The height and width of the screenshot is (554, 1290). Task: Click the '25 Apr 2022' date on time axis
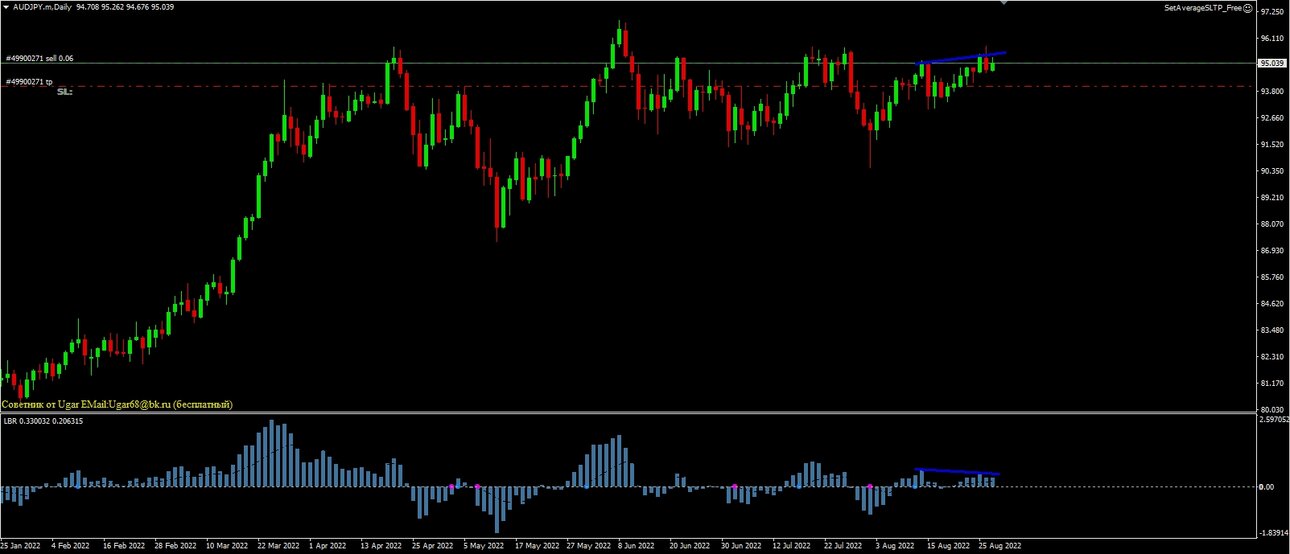click(434, 547)
